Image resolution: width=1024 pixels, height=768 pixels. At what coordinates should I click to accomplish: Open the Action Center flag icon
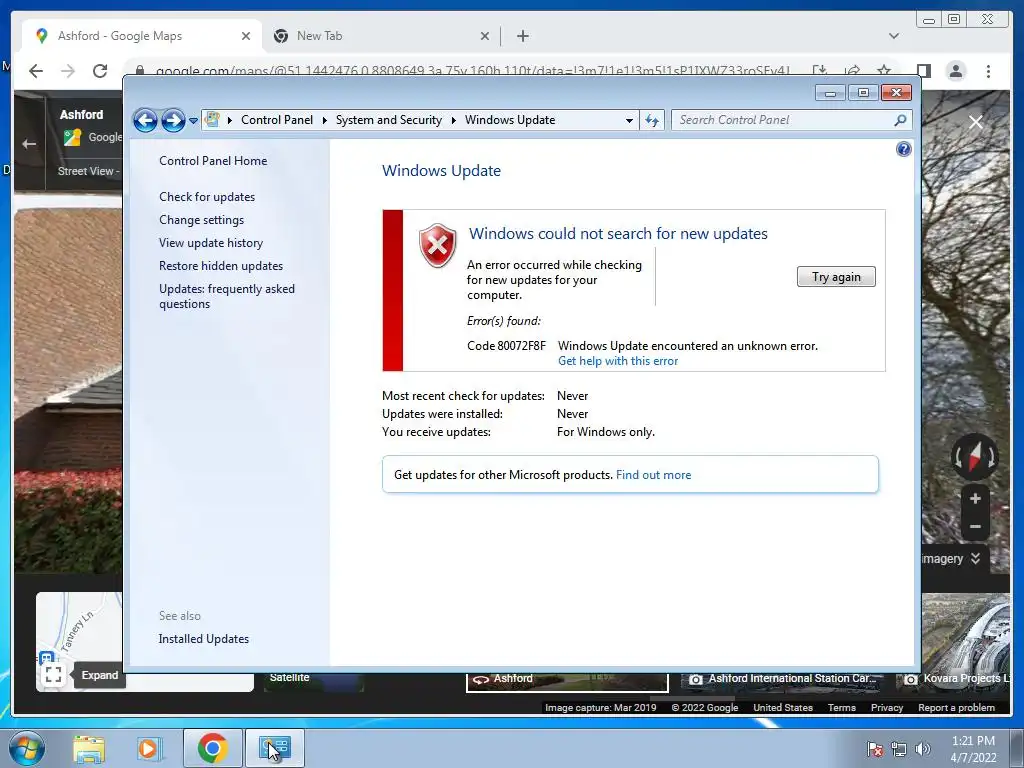(x=875, y=749)
